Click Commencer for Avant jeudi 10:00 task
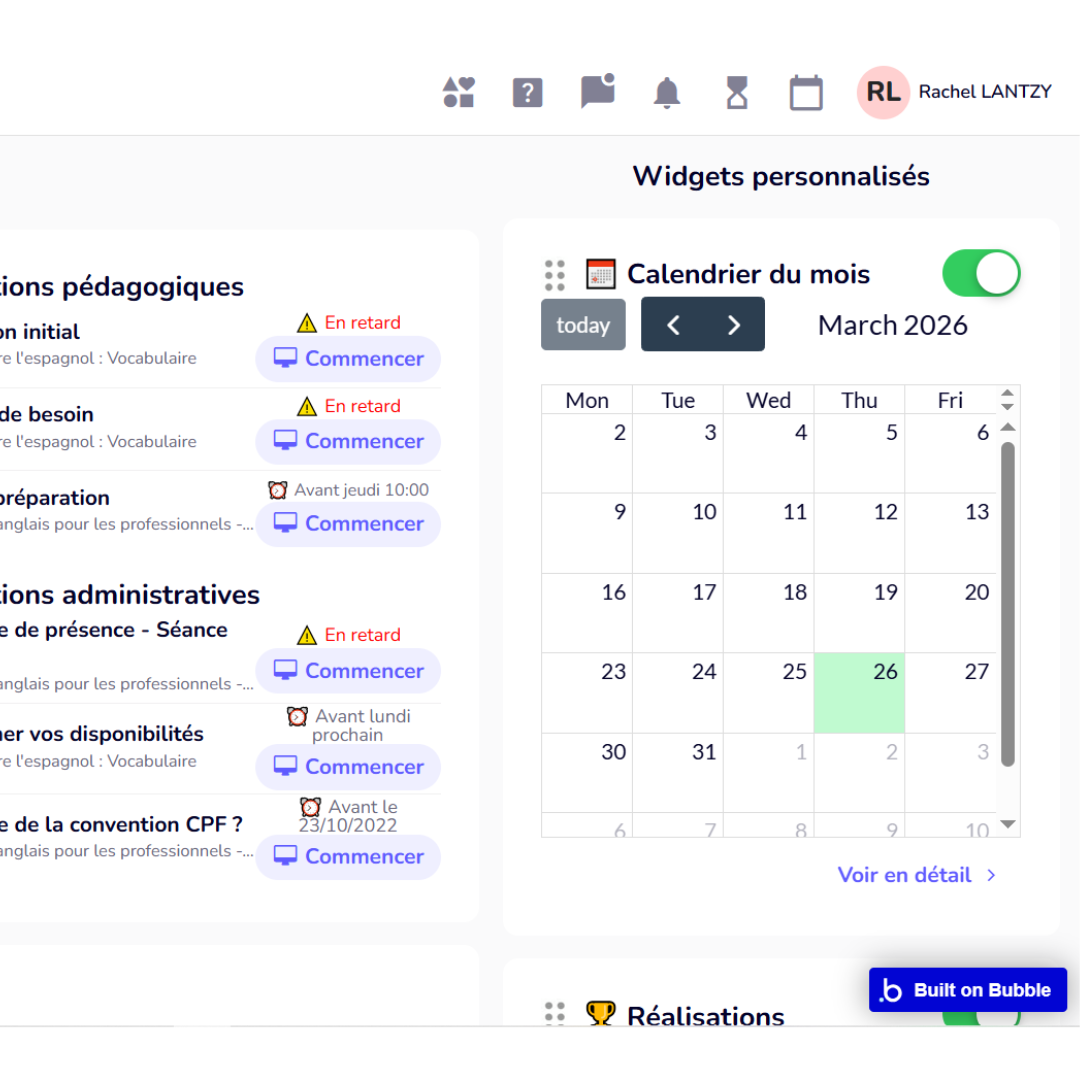This screenshot has width=1080, height=1080. coord(348,524)
